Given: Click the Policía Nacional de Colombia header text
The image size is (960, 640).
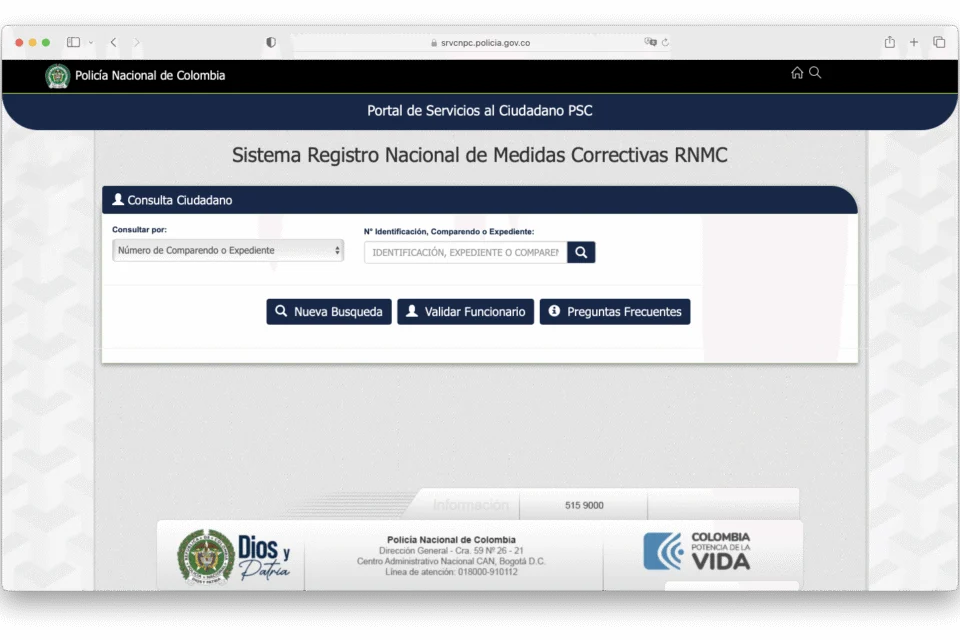Looking at the screenshot, I should click(150, 76).
